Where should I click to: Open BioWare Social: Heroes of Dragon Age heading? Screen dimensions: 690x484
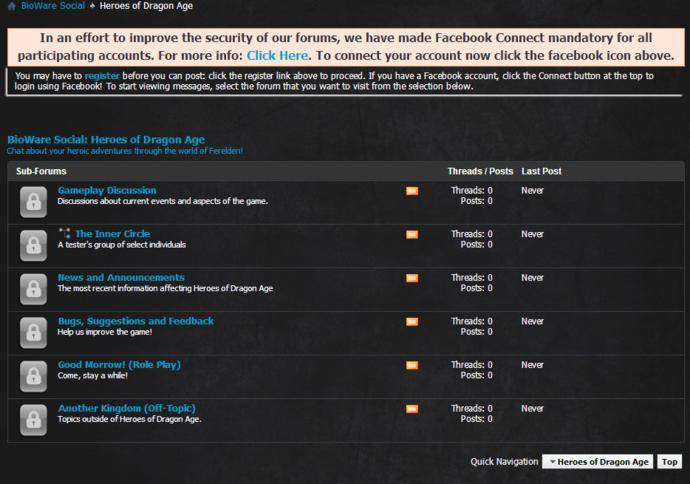(106, 139)
